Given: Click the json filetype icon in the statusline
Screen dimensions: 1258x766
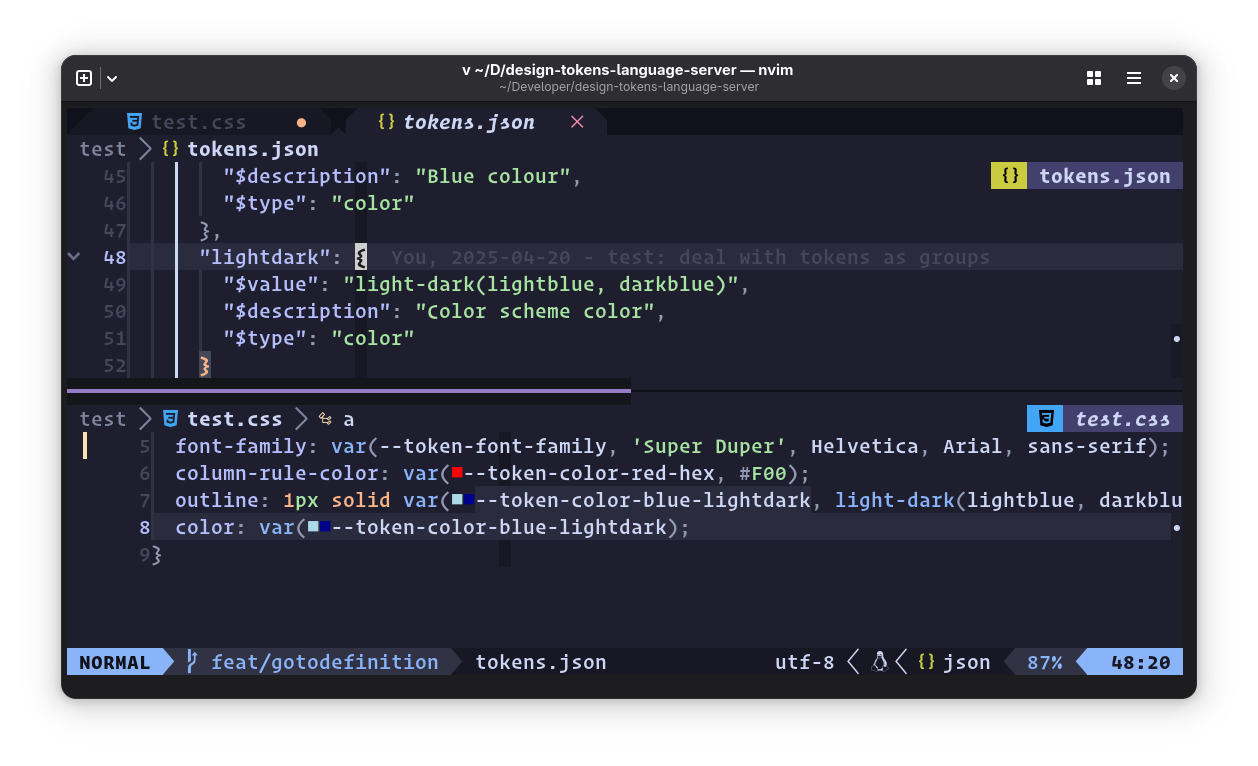Looking at the screenshot, I should [x=926, y=661].
